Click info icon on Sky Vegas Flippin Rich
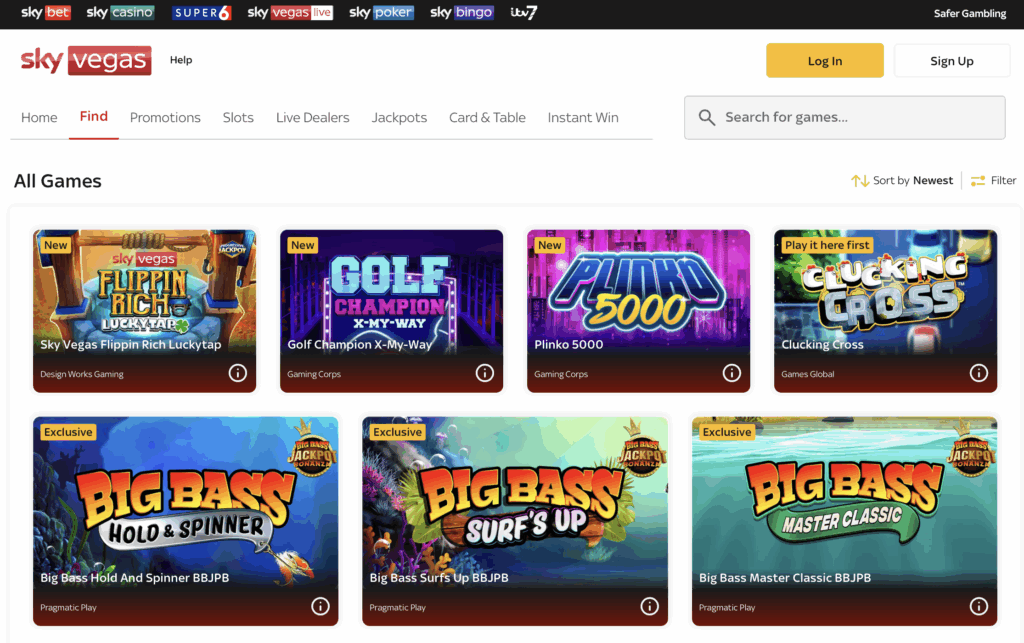 pos(237,373)
